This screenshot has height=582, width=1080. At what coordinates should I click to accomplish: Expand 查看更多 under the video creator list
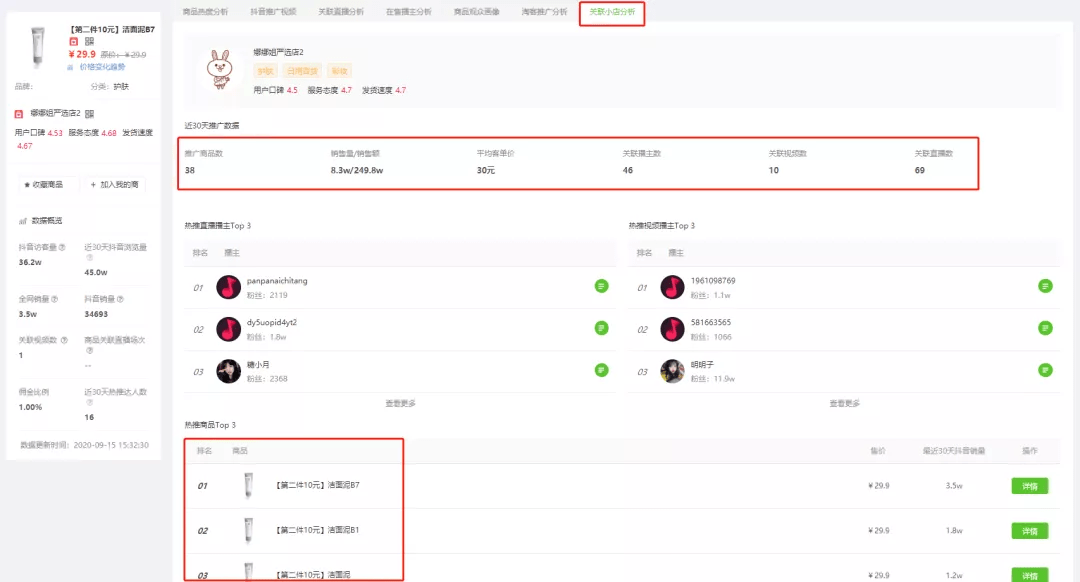[844, 404]
